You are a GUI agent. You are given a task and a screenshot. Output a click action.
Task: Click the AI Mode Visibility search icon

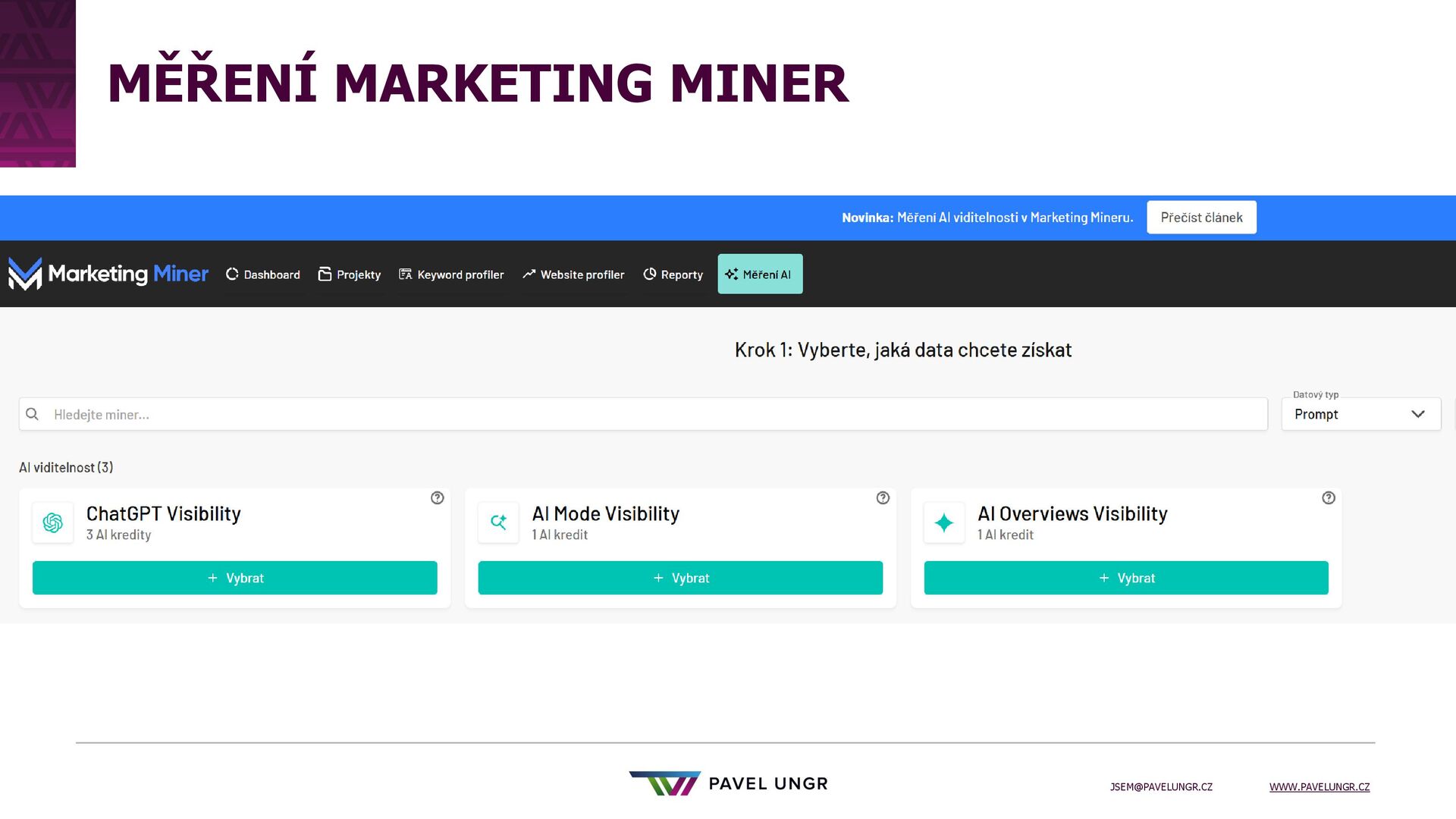(x=498, y=522)
